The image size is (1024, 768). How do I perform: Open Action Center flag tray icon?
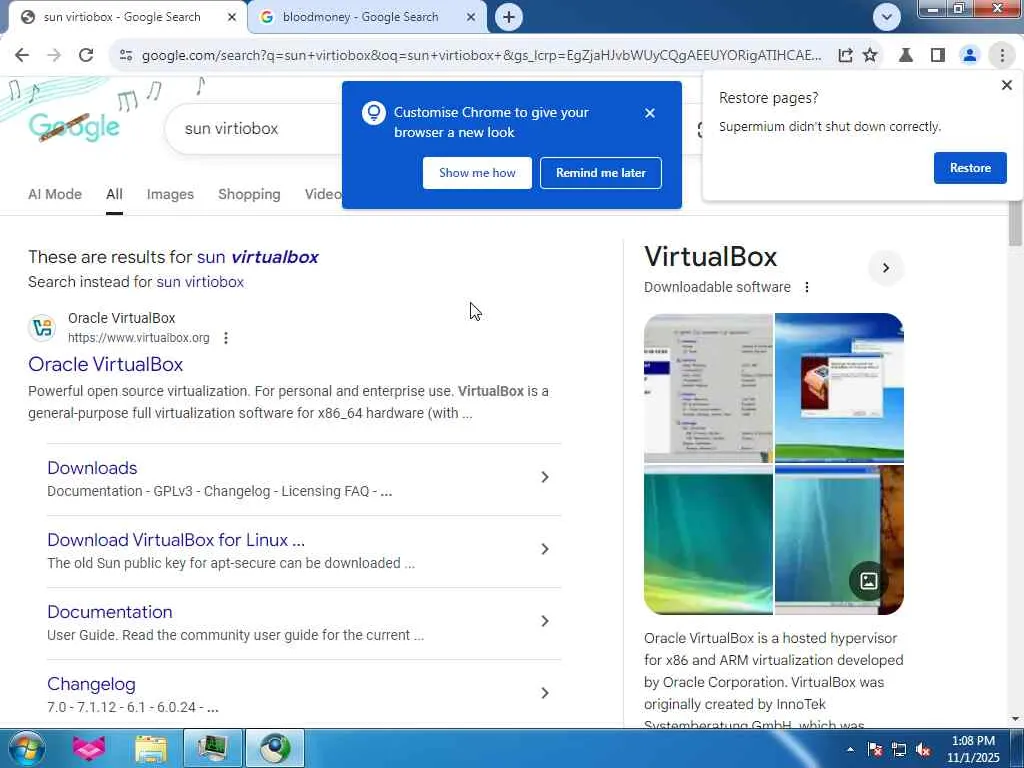874,750
